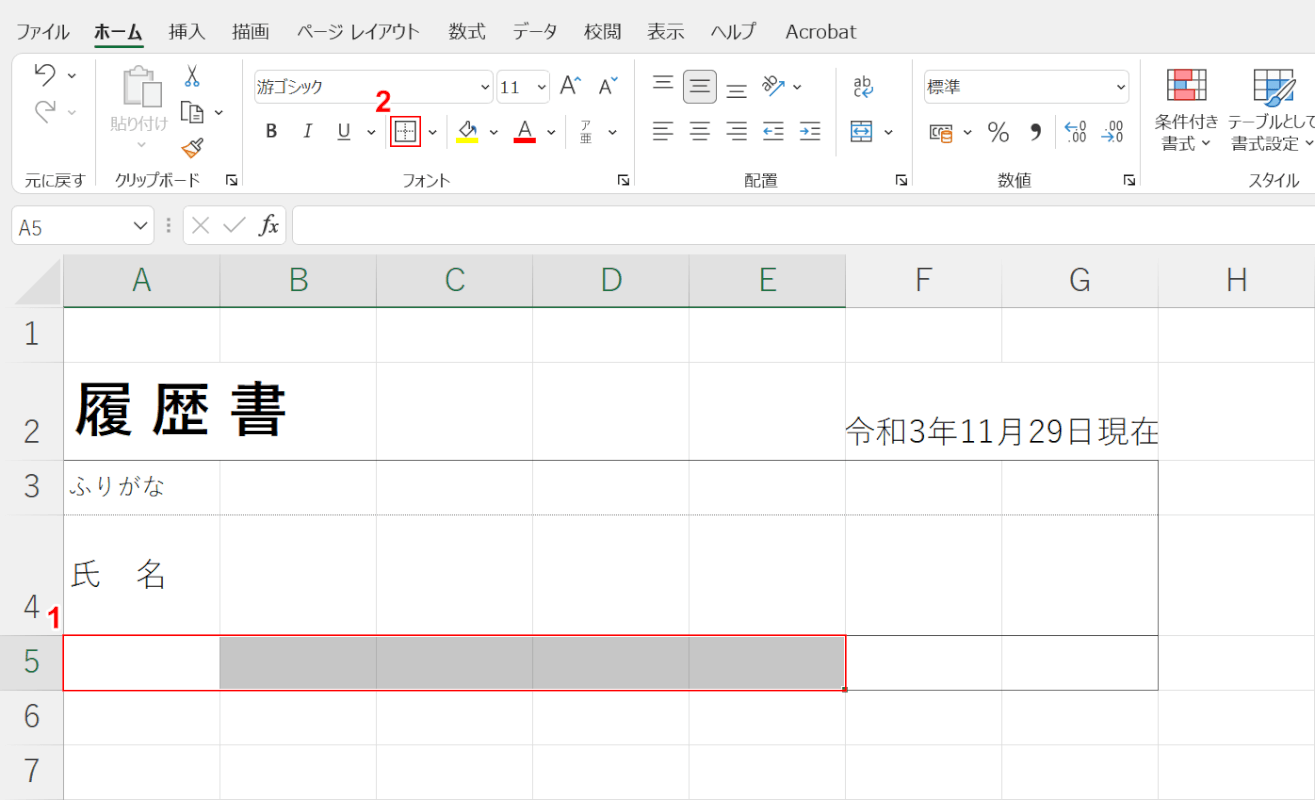The image size is (1315, 800).
Task: Click inside the formula bar input
Action: [803, 226]
